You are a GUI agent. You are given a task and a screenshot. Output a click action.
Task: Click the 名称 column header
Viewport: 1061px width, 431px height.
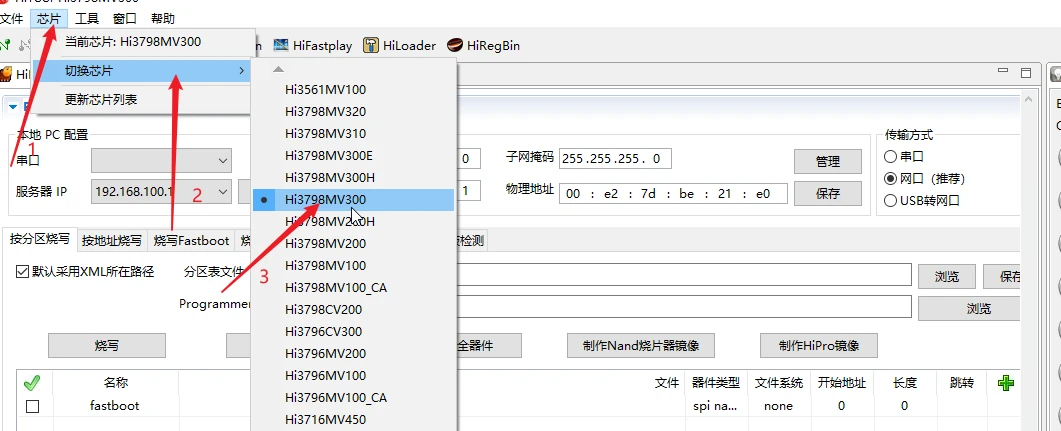pyautogui.click(x=116, y=383)
